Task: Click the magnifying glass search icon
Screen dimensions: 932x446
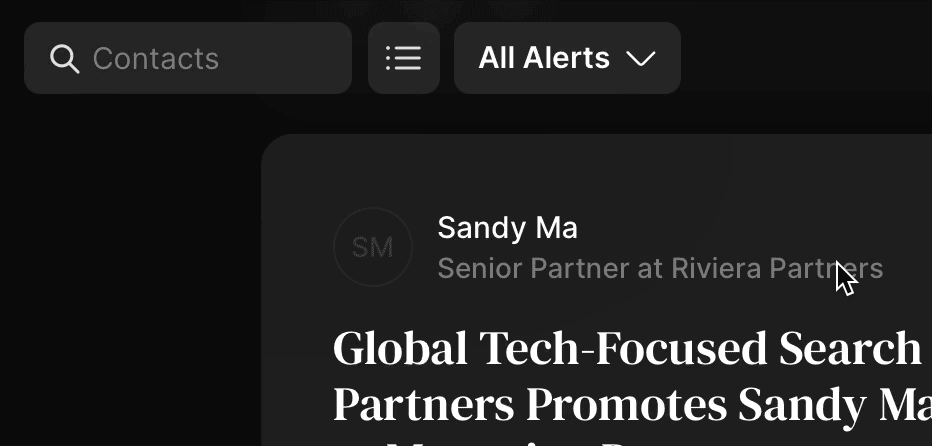Action: tap(64, 59)
